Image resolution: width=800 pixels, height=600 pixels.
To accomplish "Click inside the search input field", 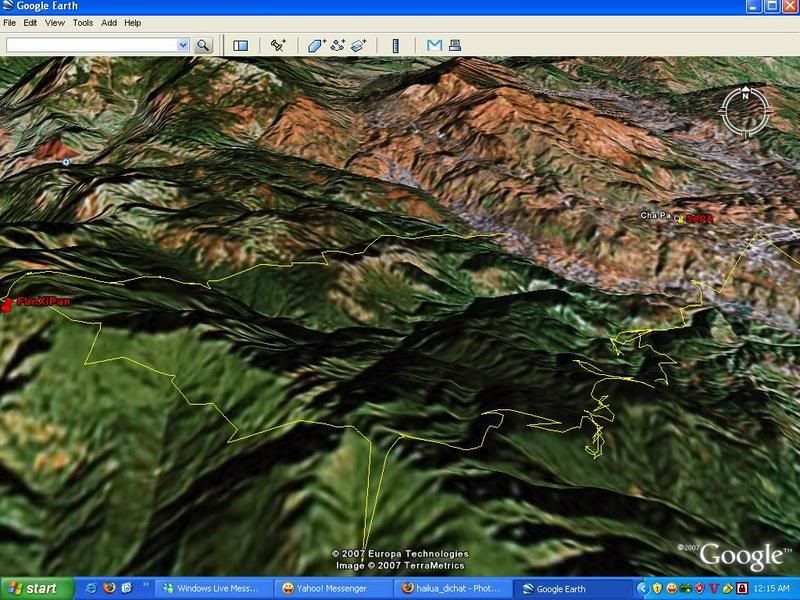I will tap(92, 45).
